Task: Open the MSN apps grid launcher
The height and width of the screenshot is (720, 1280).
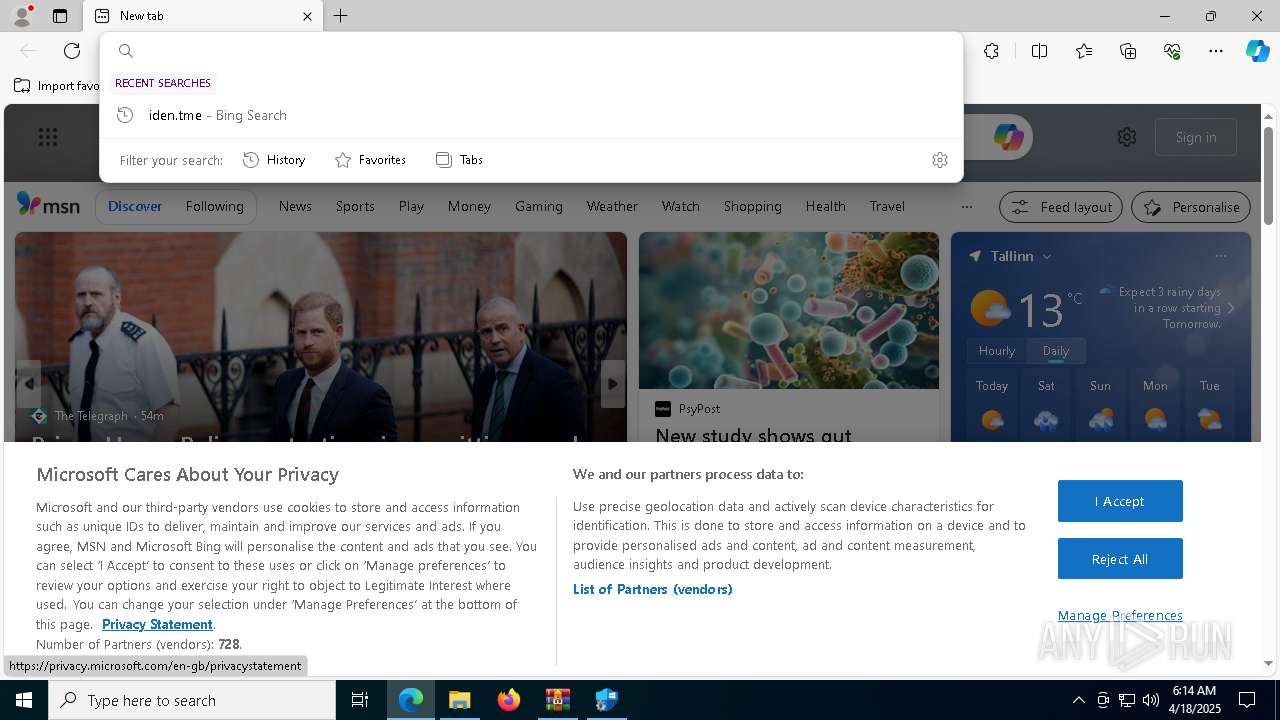Action: (48, 137)
